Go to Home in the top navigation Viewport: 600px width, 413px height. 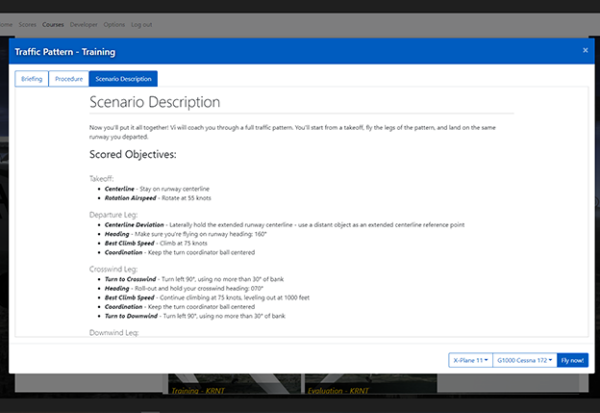click(5, 23)
